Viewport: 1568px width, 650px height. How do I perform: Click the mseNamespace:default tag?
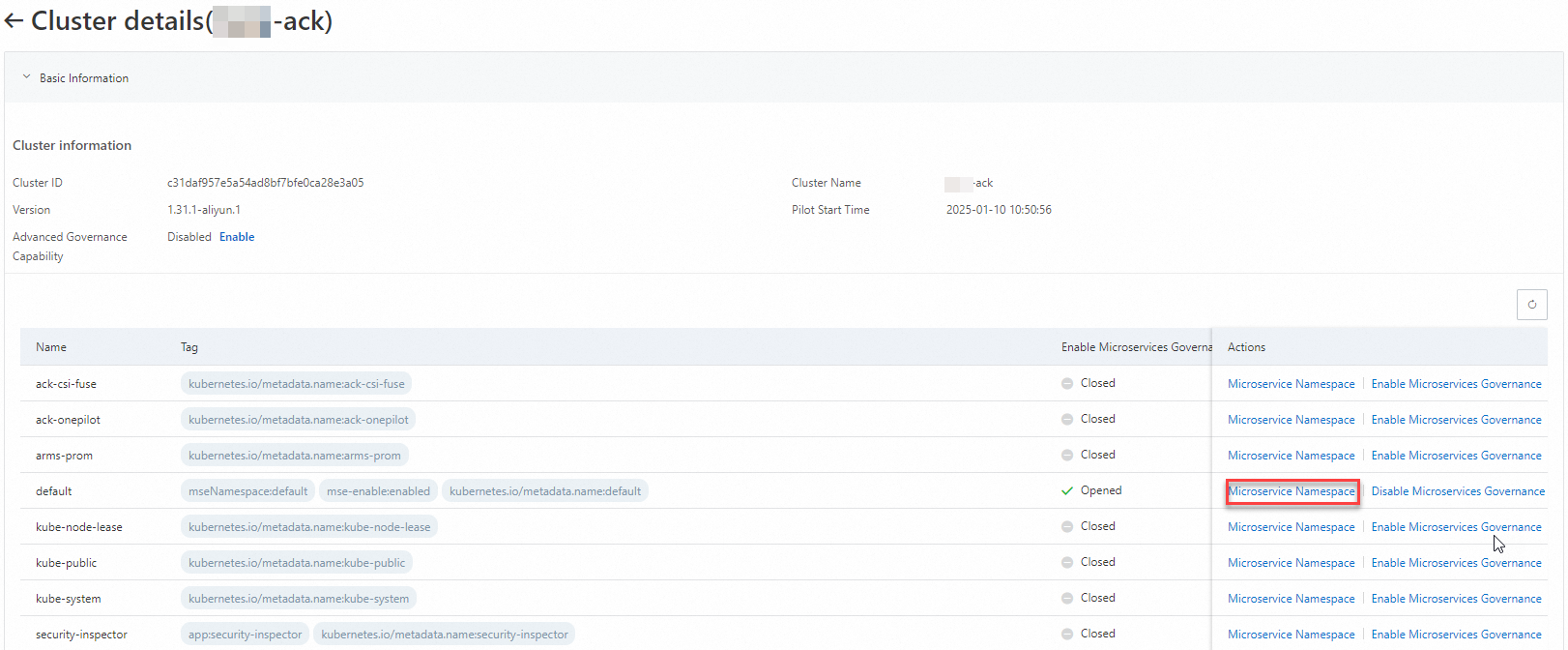click(247, 491)
